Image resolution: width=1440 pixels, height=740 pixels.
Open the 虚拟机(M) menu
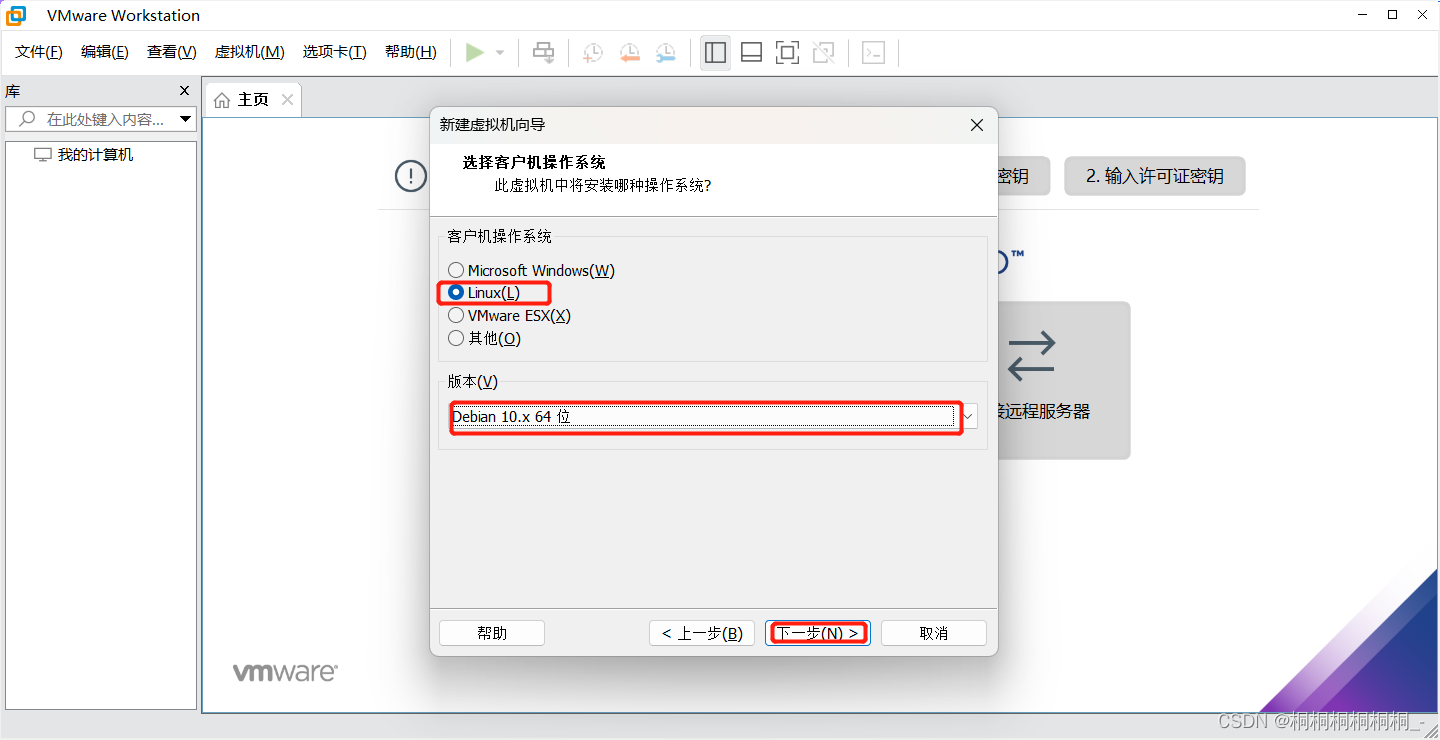(x=250, y=52)
